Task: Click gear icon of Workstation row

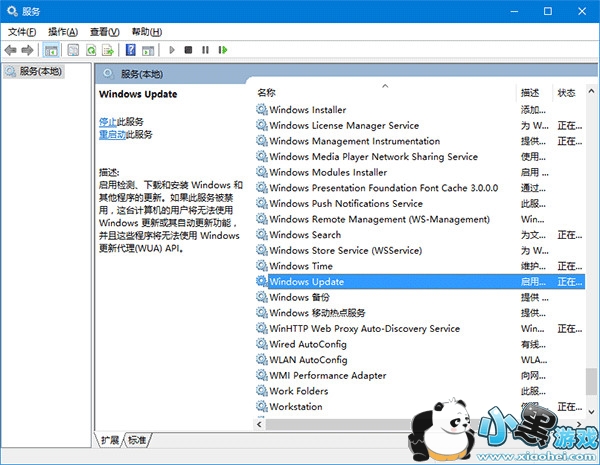Action: 261,406
